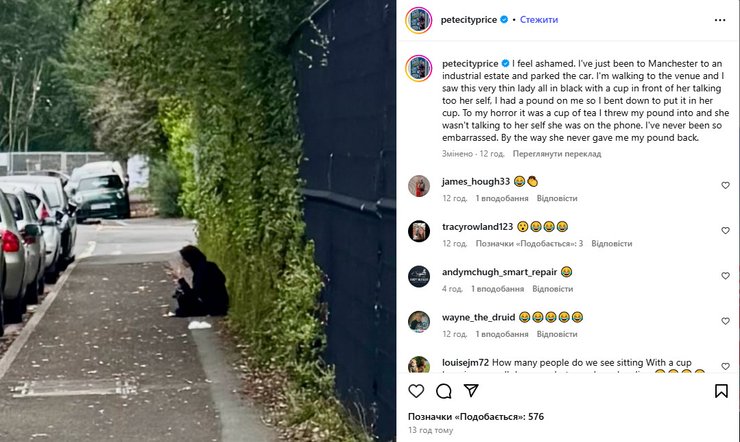The width and height of the screenshot is (740, 442).
Task: Reply to james_hough33 via Відповісти
Action: pyautogui.click(x=557, y=199)
